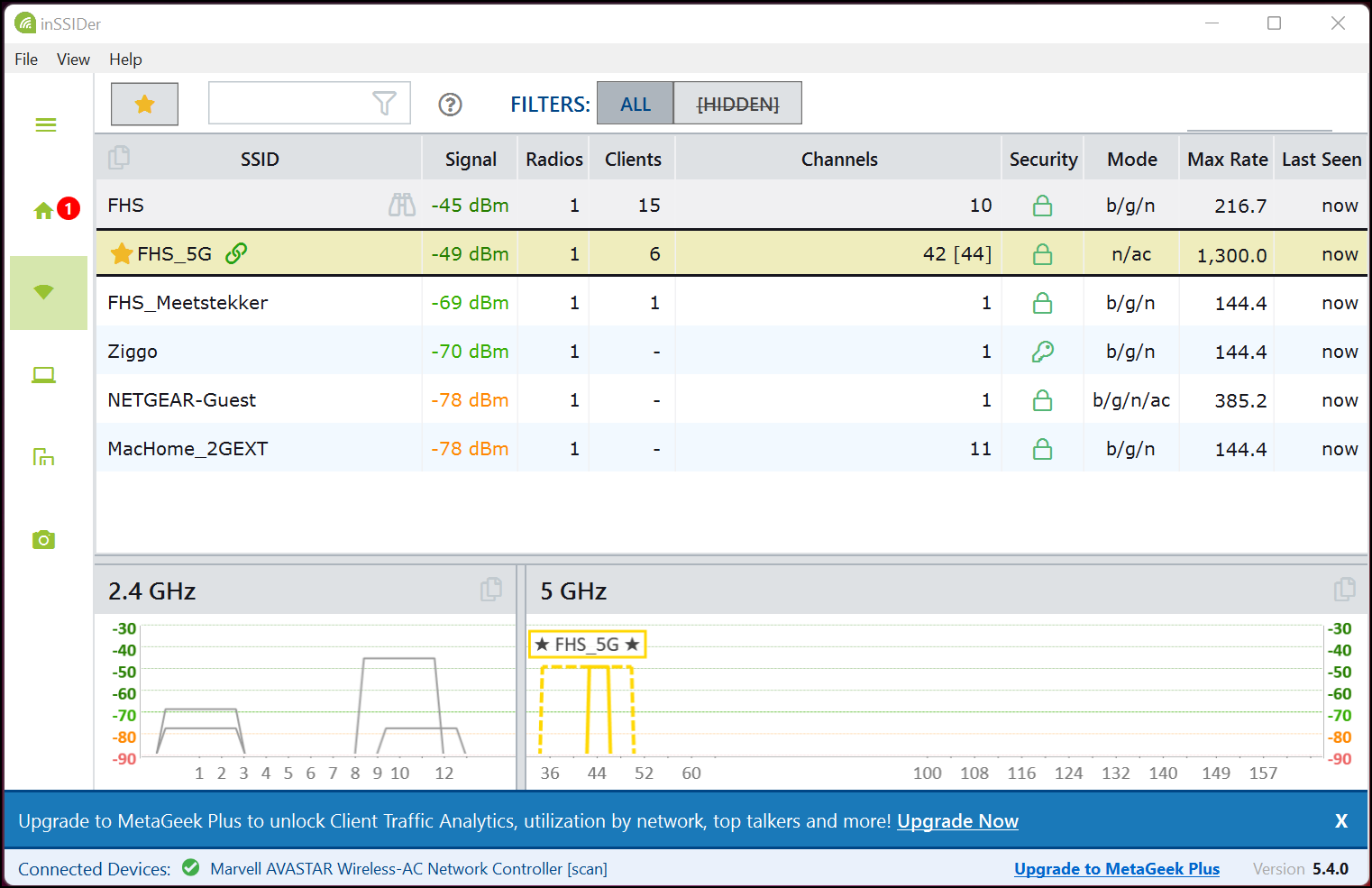Open the filter help question mark

(450, 105)
